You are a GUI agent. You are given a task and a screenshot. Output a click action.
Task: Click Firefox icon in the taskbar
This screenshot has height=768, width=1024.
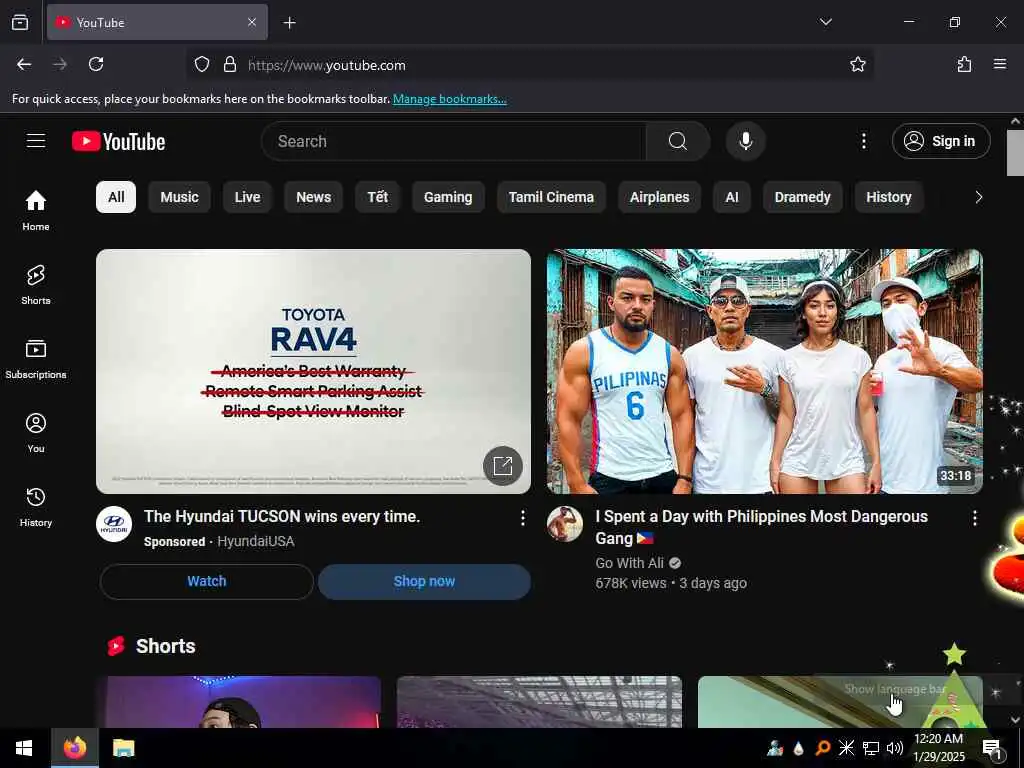coord(75,748)
